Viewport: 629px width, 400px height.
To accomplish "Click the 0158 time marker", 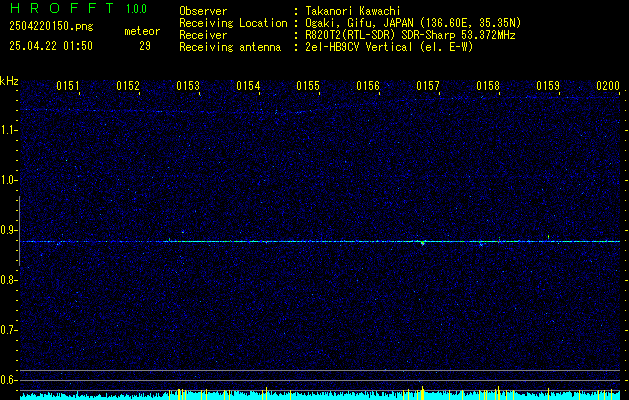I will click(488, 86).
